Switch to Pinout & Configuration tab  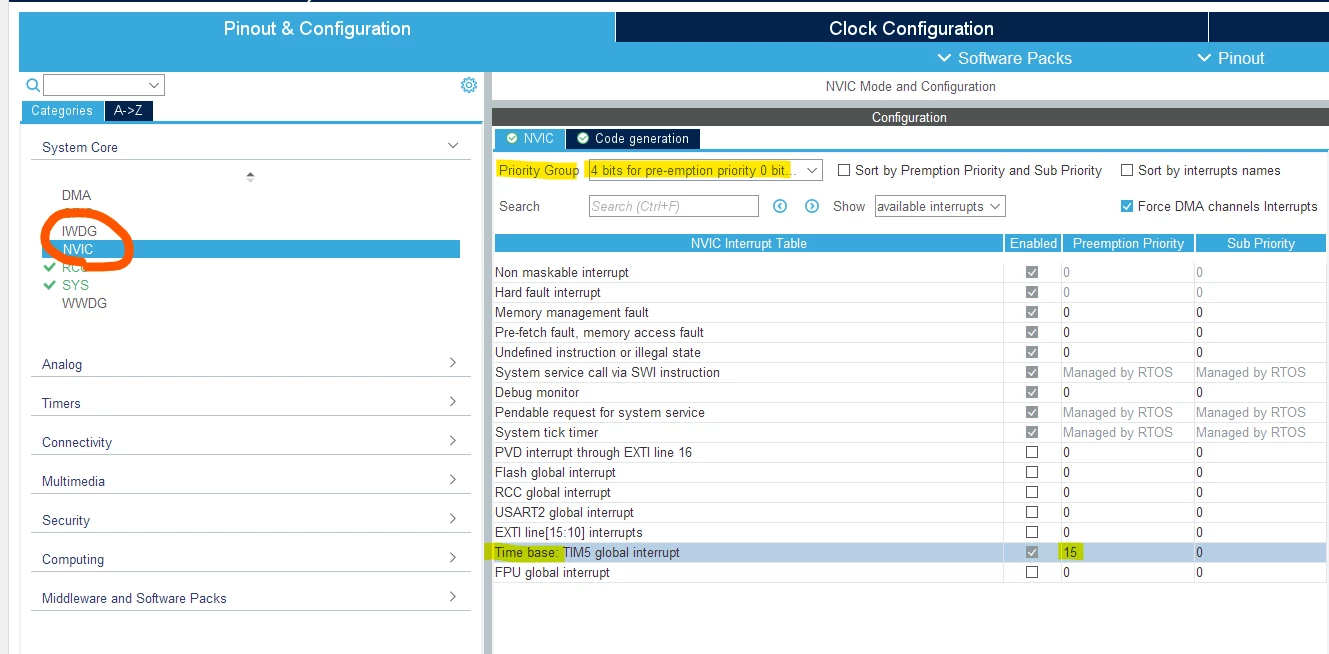tap(317, 28)
